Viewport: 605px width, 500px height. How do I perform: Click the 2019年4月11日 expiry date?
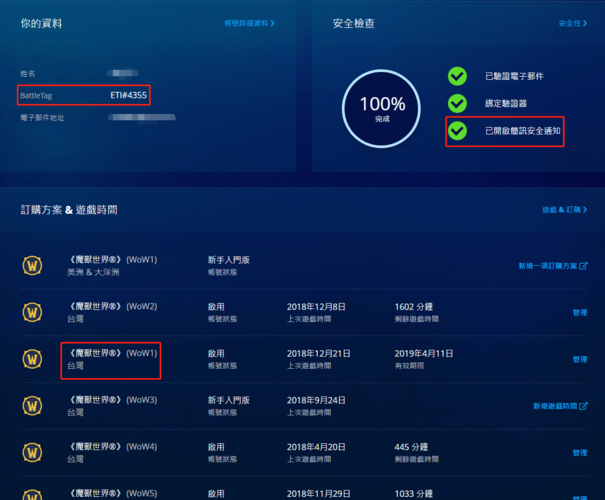click(x=424, y=353)
